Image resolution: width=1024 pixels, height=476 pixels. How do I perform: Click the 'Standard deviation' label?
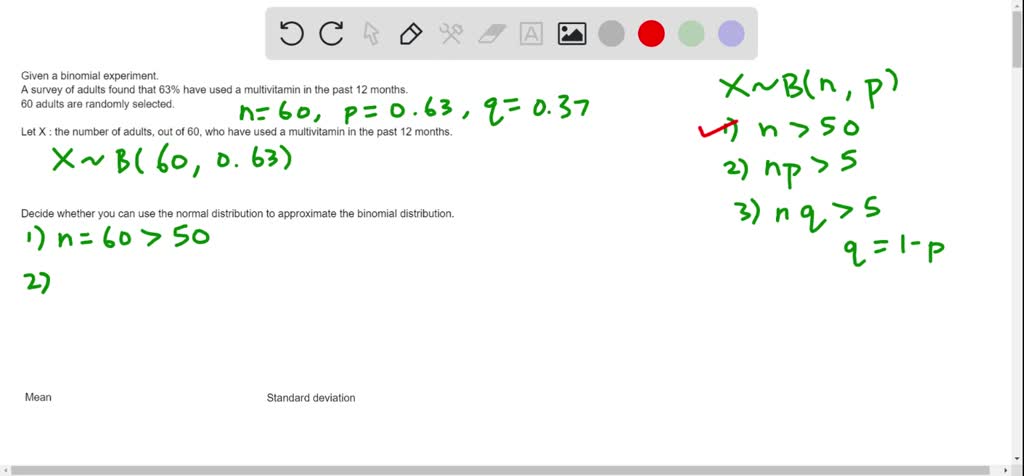click(311, 398)
